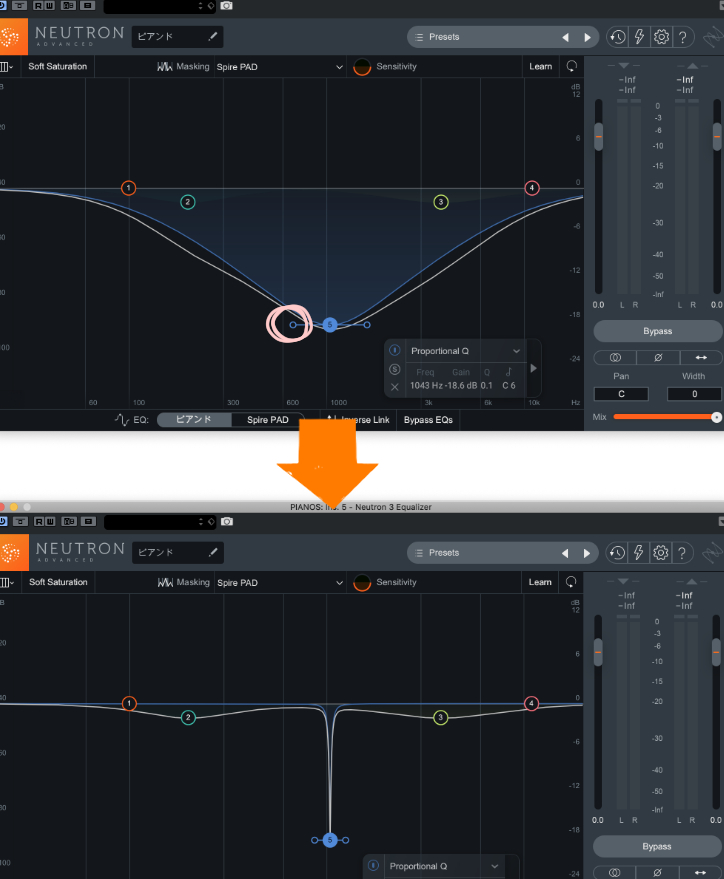Click lightning Zero Latency icon in upper window
This screenshot has height=879, width=724.
(639, 37)
